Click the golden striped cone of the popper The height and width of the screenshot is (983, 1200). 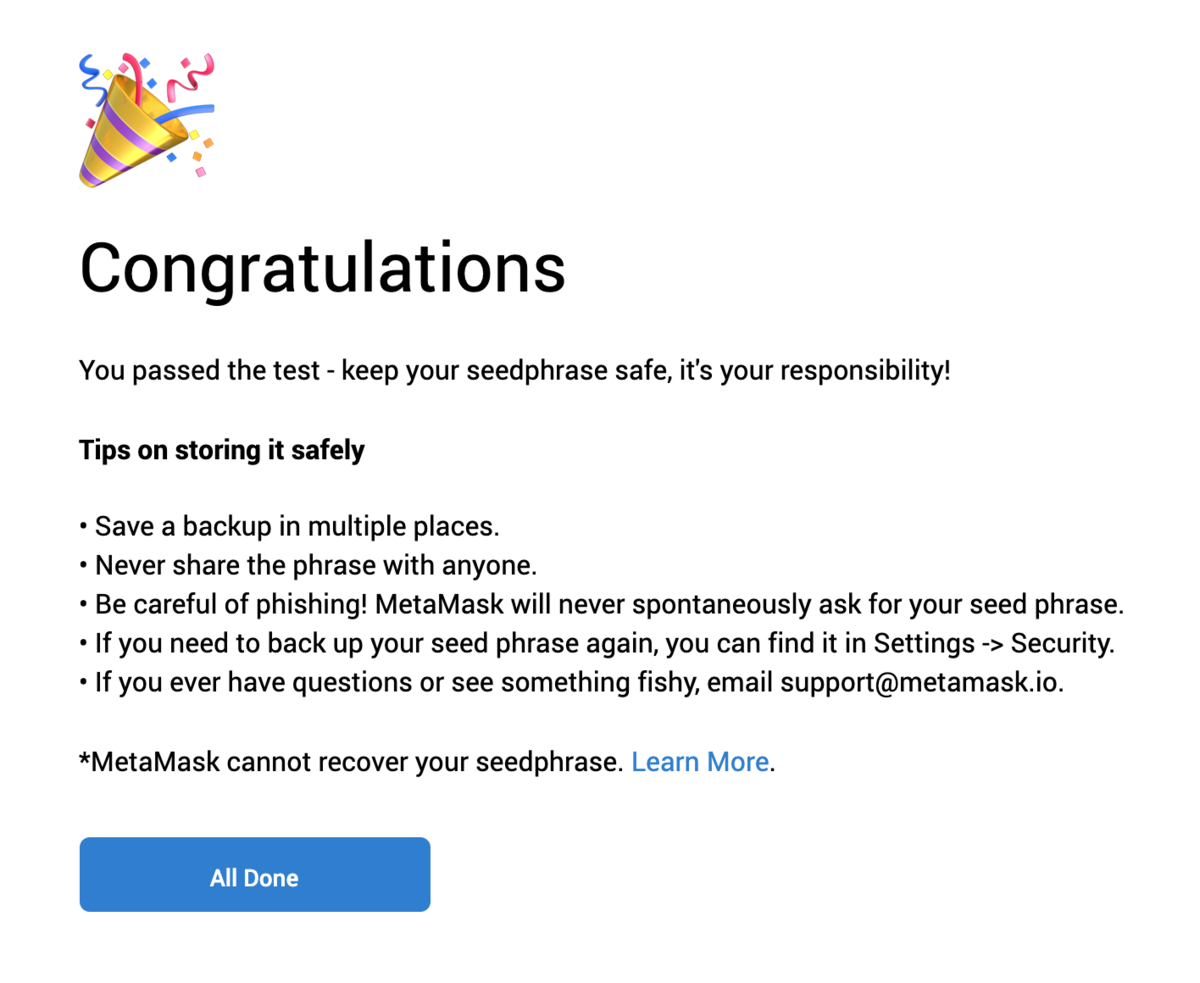(x=125, y=135)
